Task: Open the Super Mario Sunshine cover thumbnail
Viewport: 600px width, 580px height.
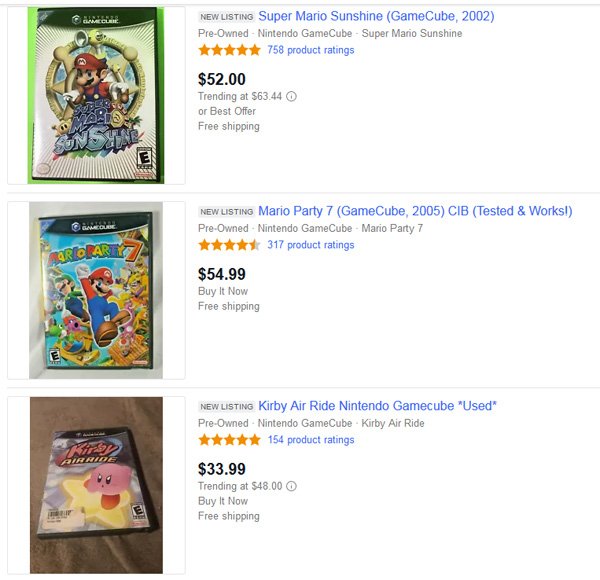Action: click(x=96, y=95)
